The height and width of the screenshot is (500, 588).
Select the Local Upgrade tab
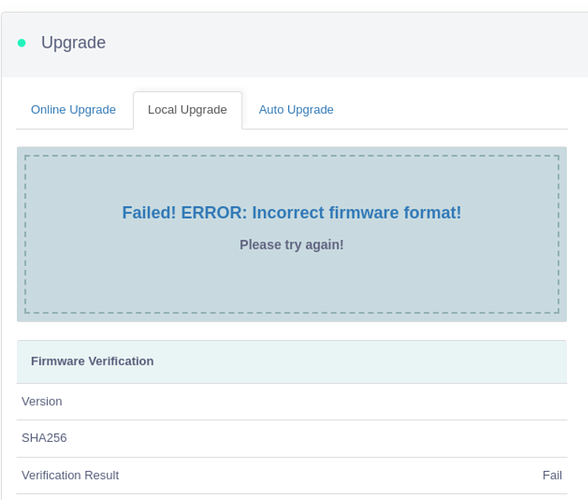(x=188, y=110)
